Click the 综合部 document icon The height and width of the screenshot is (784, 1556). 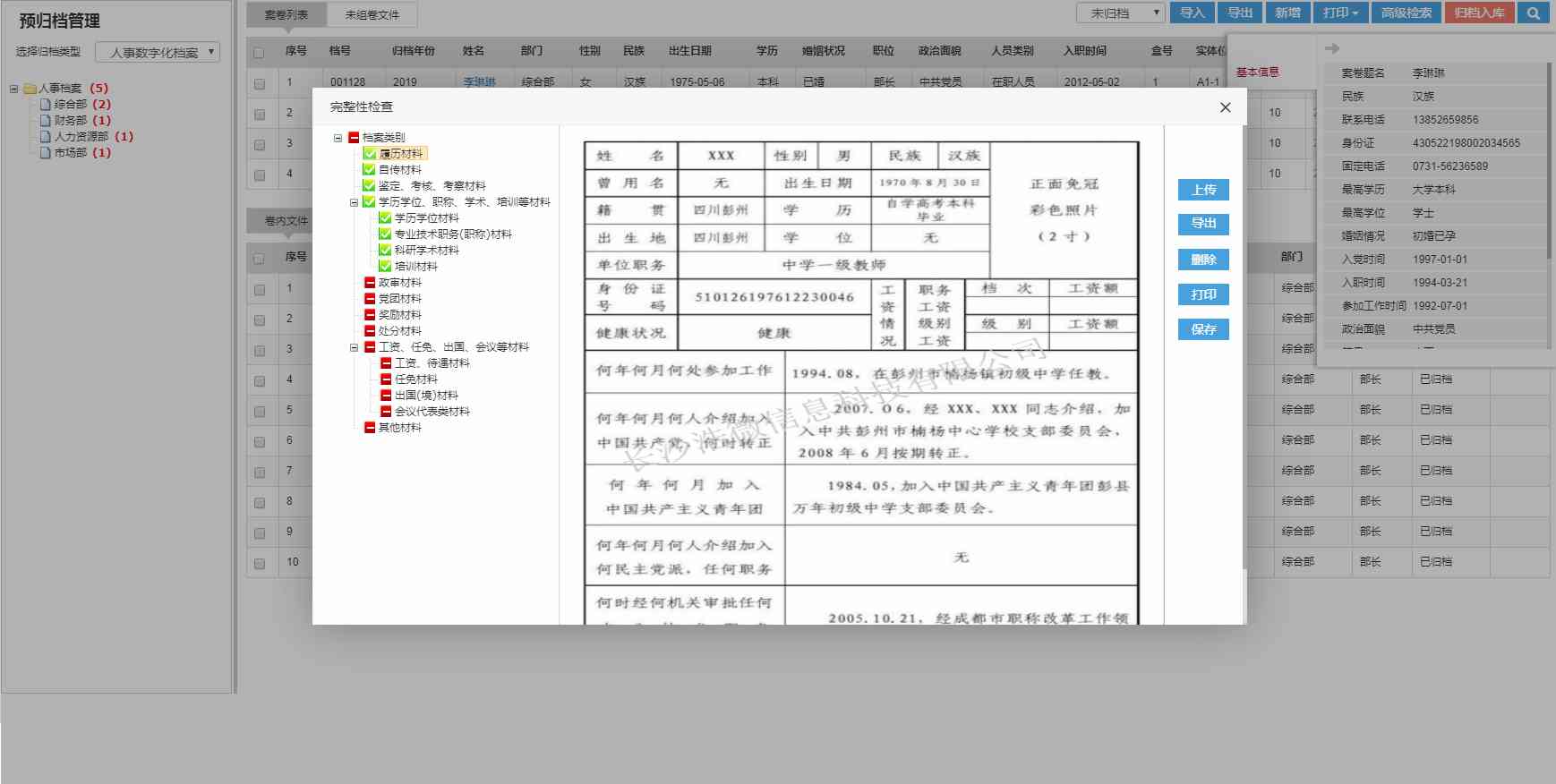(46, 105)
